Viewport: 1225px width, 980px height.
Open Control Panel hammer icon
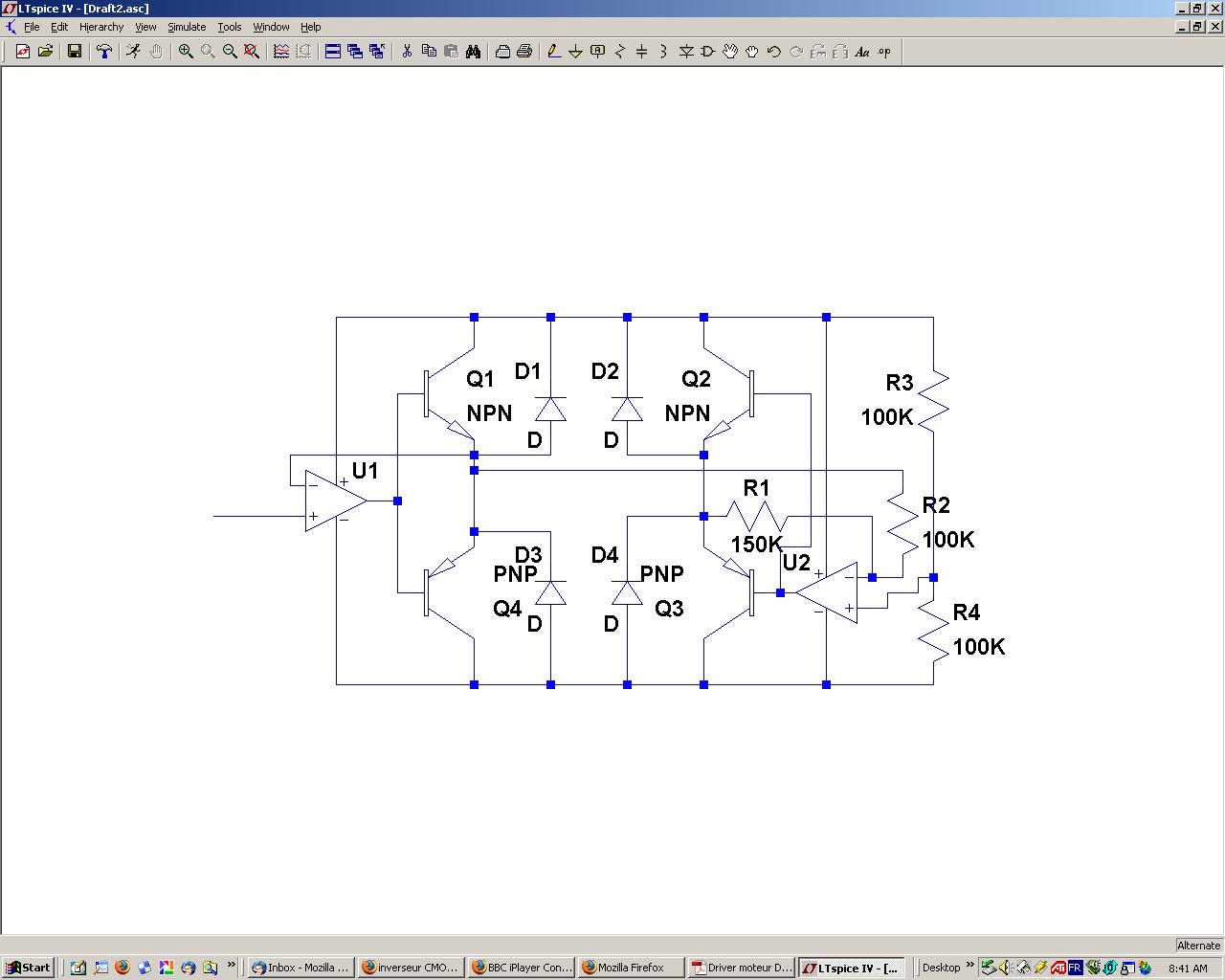pos(104,52)
